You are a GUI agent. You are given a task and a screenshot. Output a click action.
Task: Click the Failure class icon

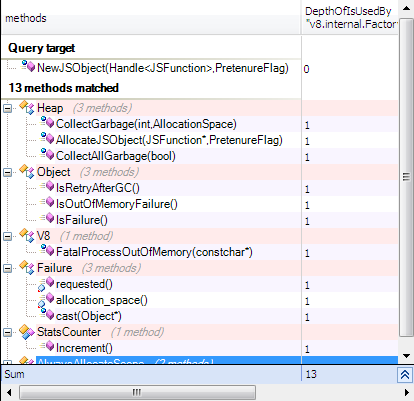27,267
